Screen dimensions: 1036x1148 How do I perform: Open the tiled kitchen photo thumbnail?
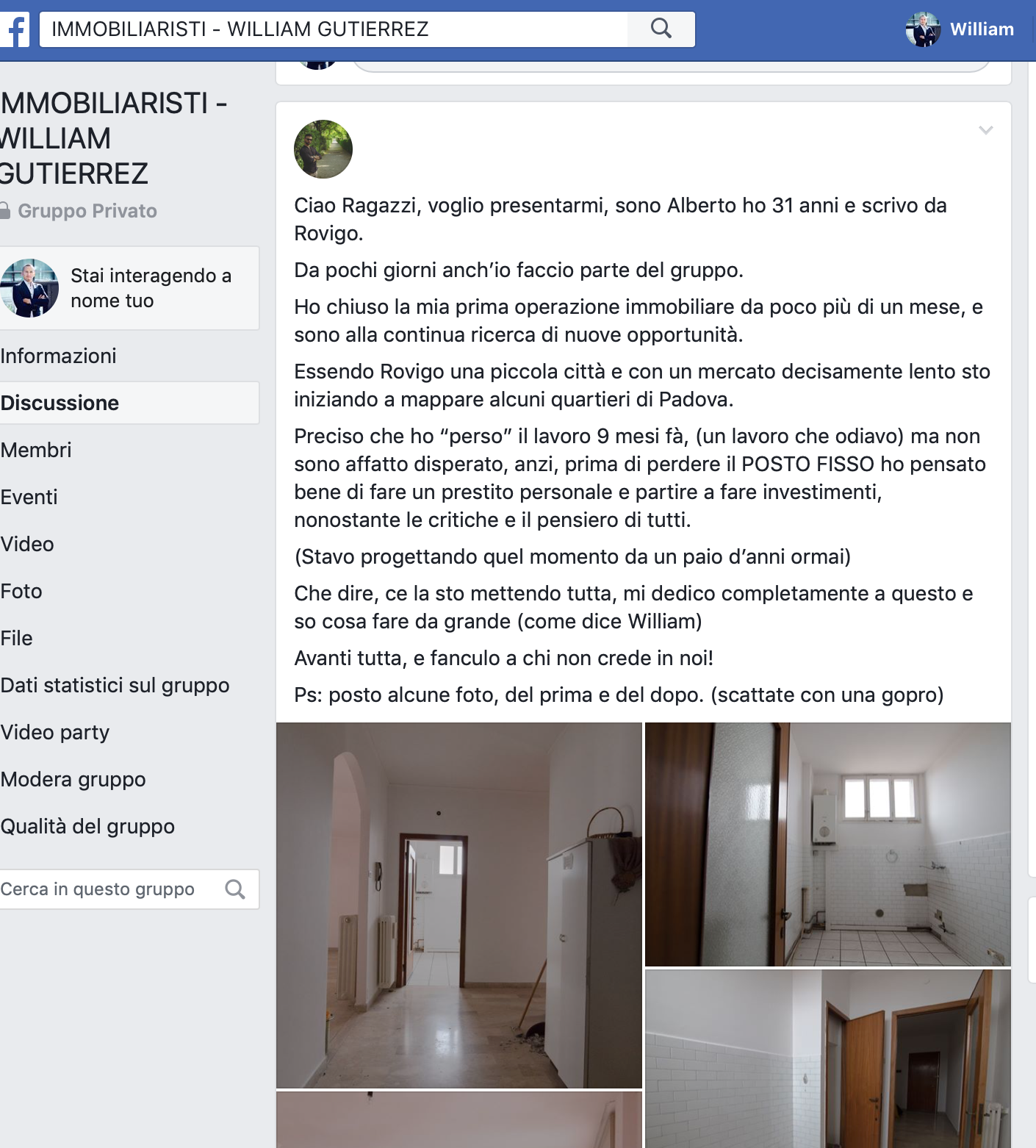(x=828, y=844)
